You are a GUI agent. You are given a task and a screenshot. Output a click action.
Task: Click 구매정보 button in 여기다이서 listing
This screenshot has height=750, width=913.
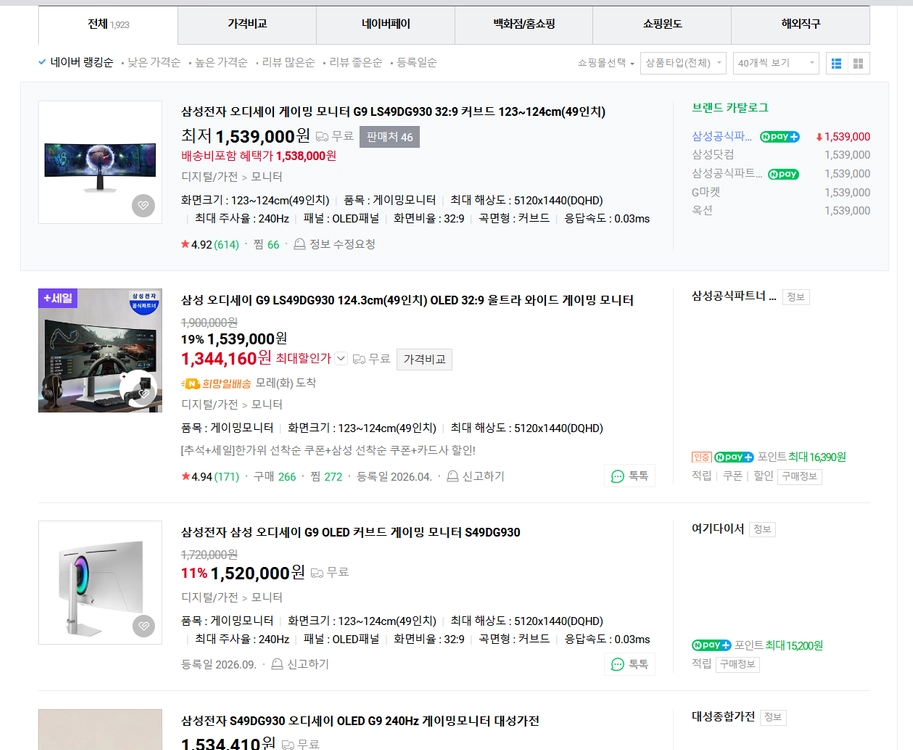pos(737,664)
